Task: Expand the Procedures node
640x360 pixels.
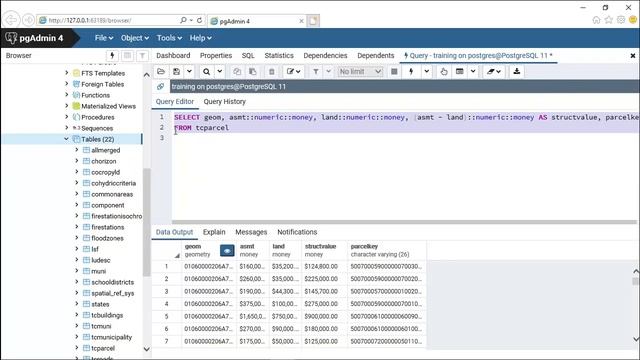Action: 67,117
